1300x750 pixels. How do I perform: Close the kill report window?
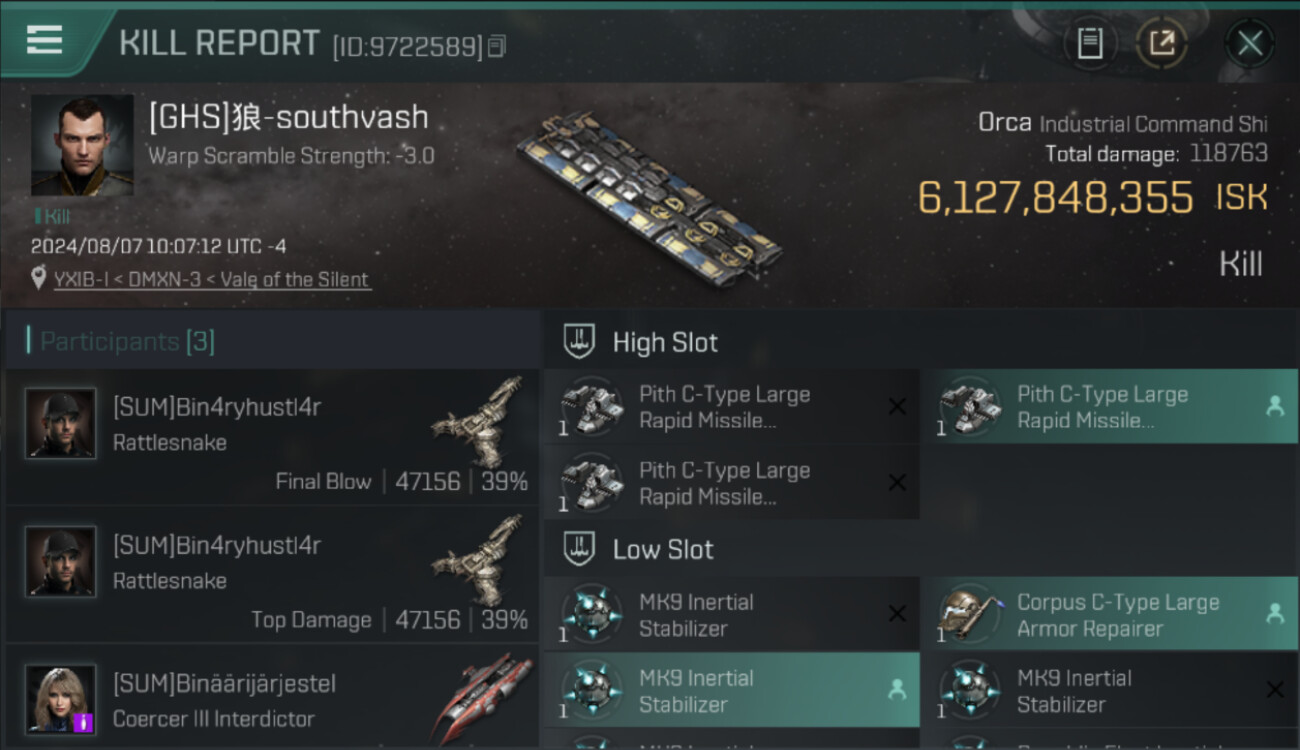click(x=1249, y=43)
